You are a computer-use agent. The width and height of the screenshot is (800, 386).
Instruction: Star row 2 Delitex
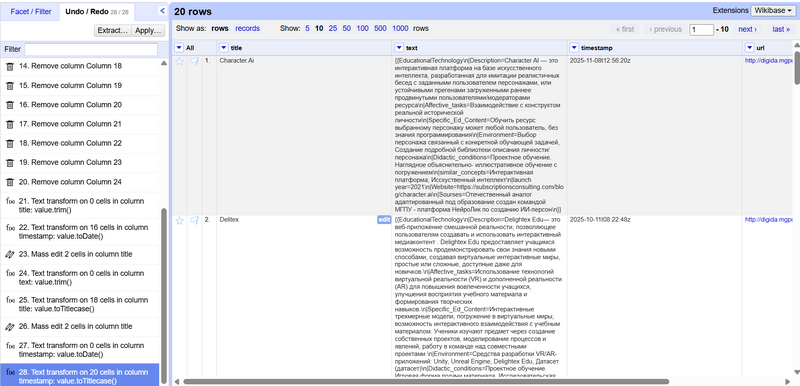(x=179, y=220)
